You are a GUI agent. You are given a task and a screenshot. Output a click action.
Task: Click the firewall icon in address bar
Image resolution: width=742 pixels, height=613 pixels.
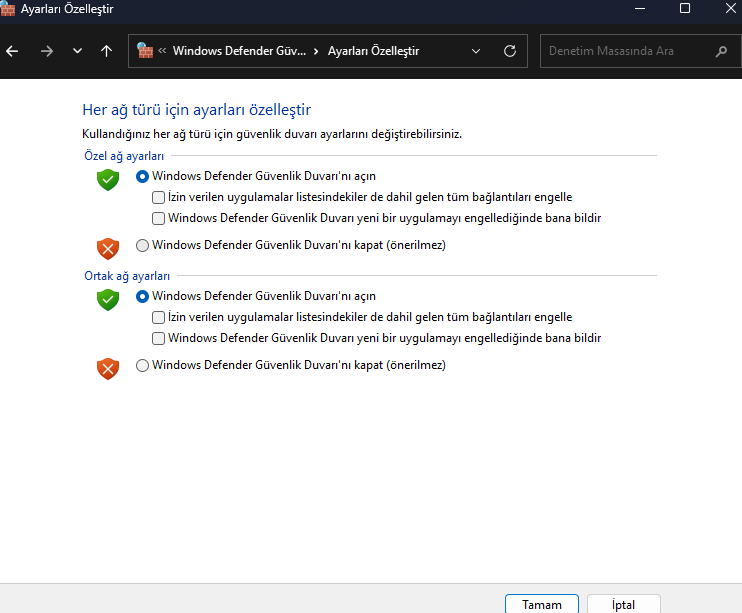point(145,51)
